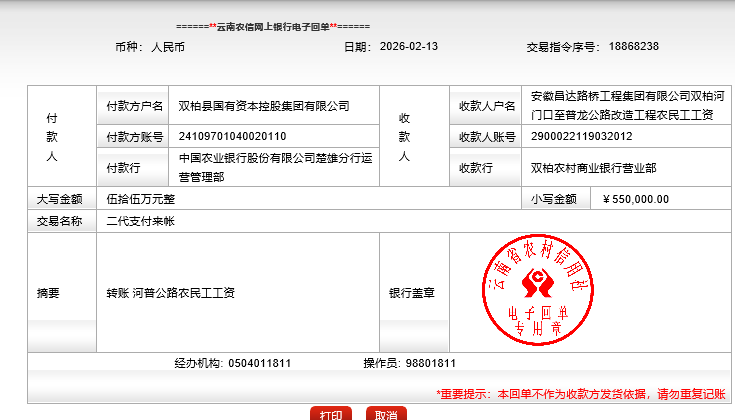
Task: Click the currency value 人民币
Action: (167, 46)
